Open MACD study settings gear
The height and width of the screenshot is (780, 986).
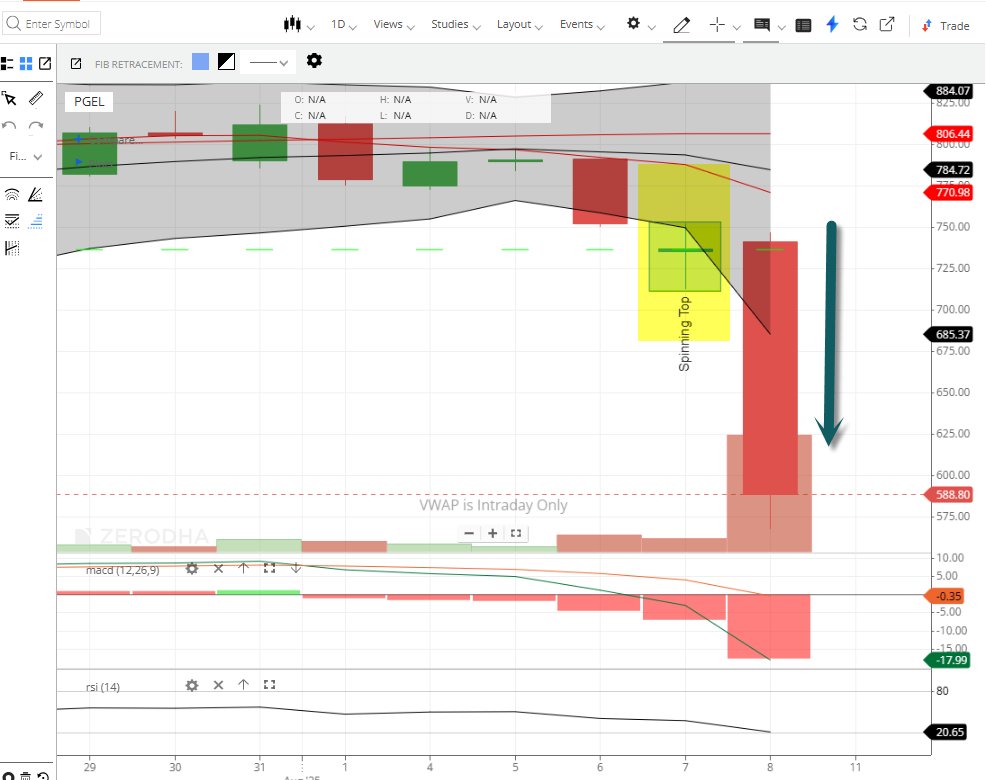[192, 569]
